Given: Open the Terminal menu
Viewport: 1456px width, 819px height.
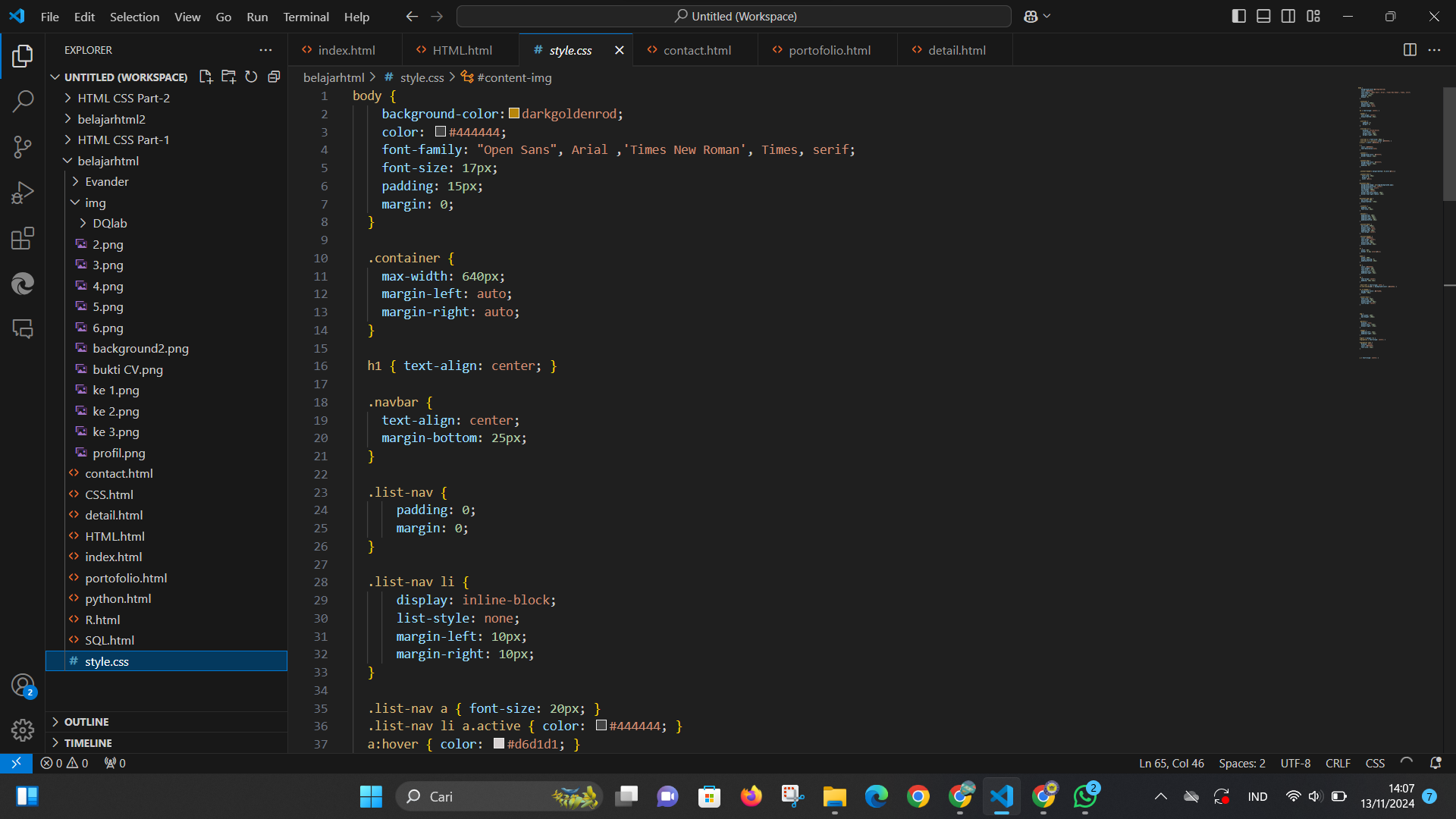Looking at the screenshot, I should tap(306, 17).
